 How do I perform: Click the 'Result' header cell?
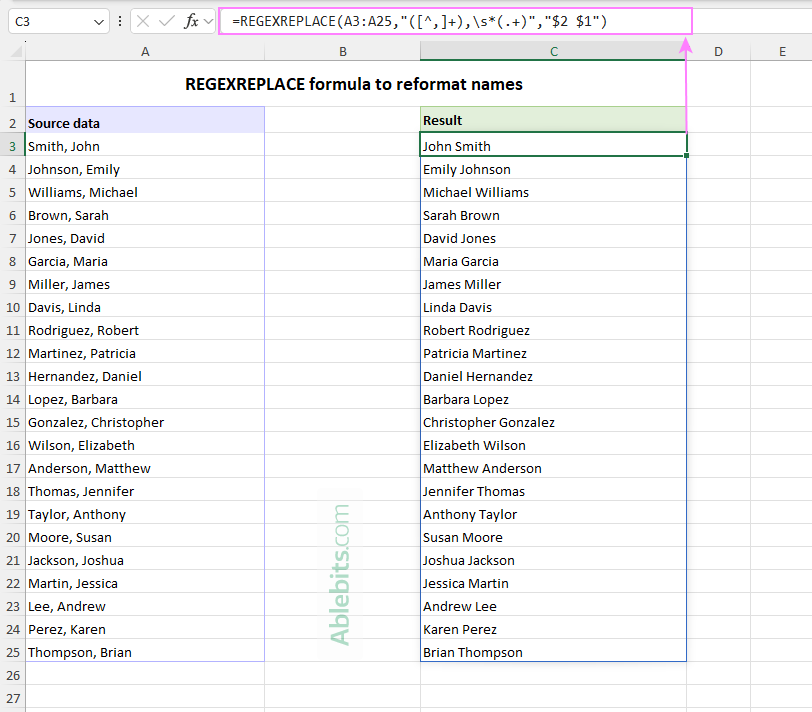coord(553,120)
